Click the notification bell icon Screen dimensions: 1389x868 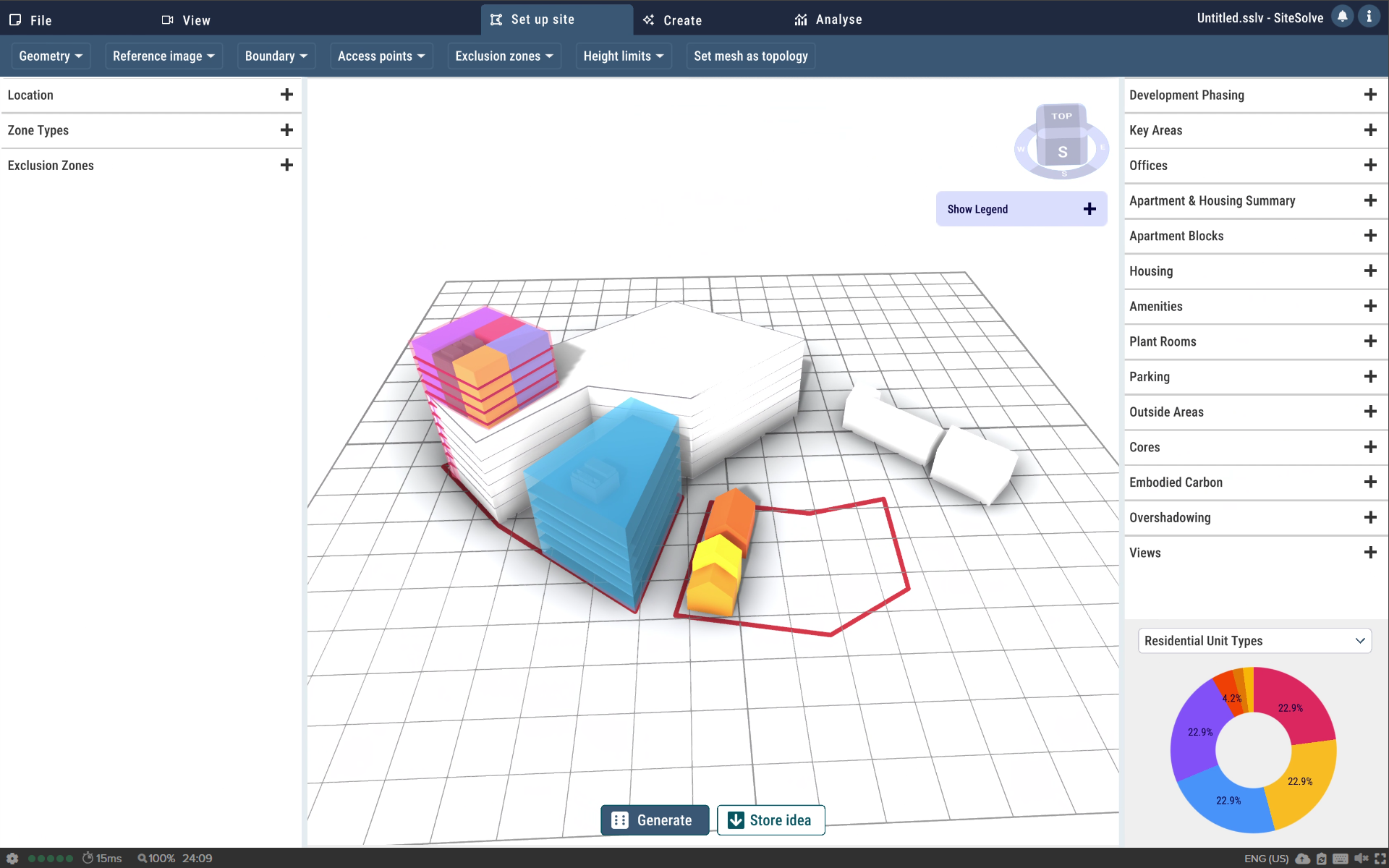1342,17
